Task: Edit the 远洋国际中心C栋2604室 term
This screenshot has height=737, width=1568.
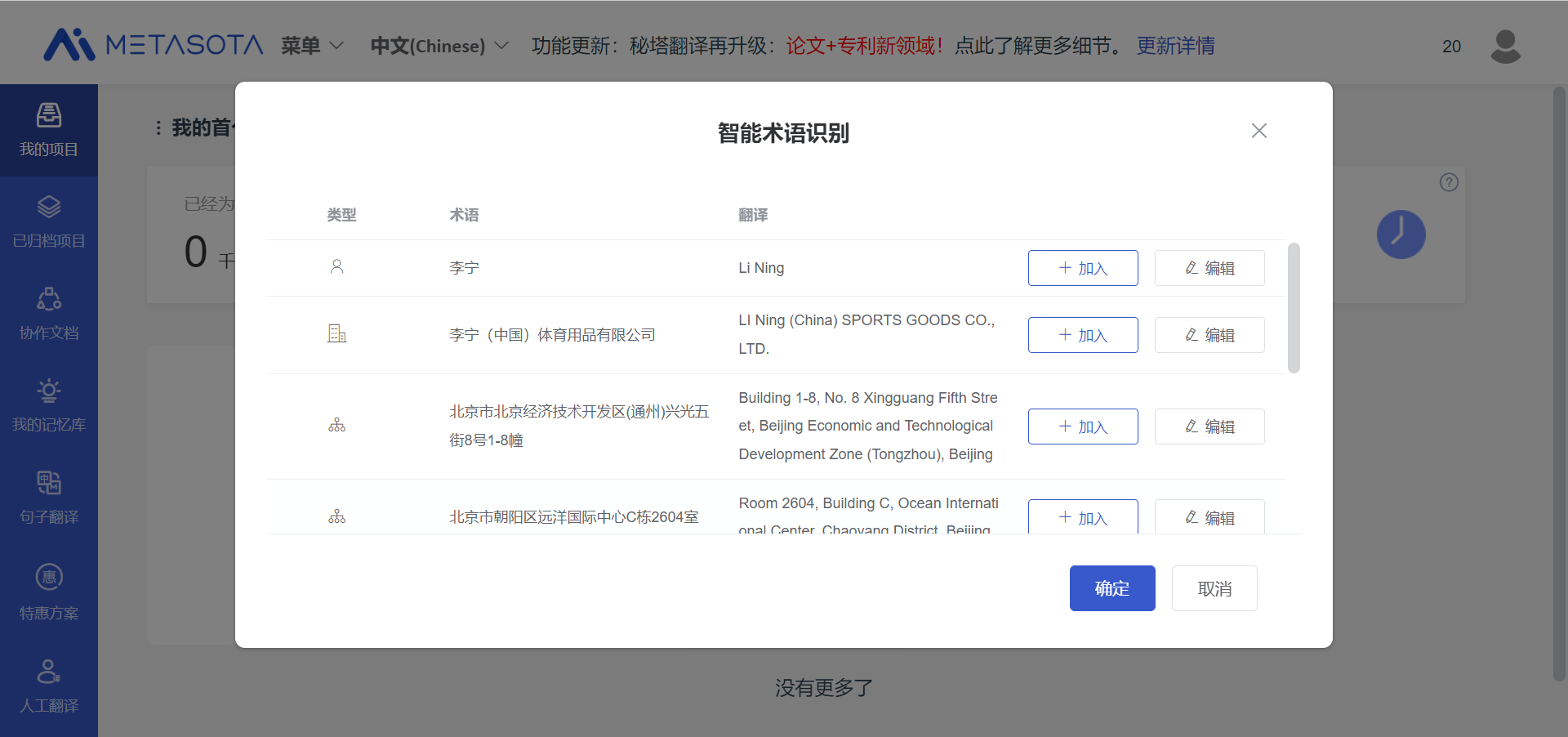Action: click(1209, 516)
